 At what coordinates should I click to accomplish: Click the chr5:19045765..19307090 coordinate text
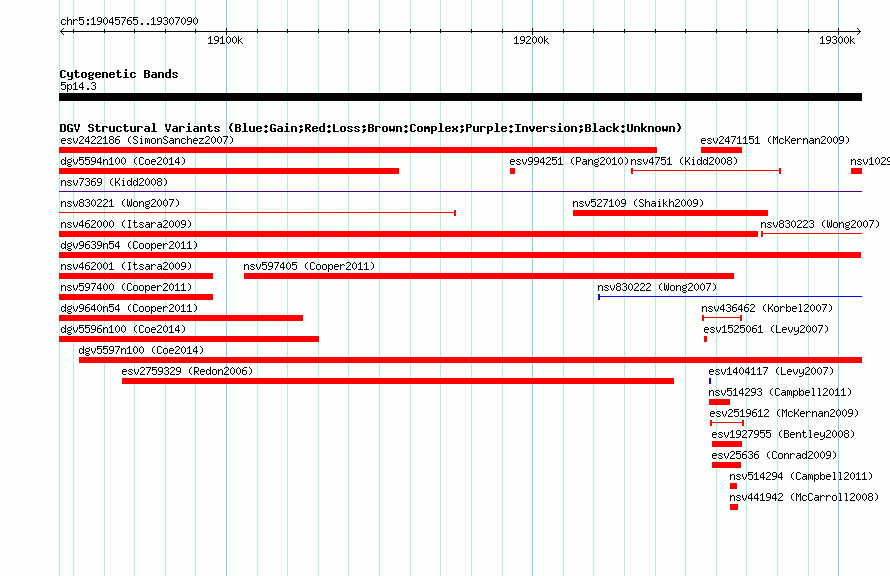(x=129, y=21)
